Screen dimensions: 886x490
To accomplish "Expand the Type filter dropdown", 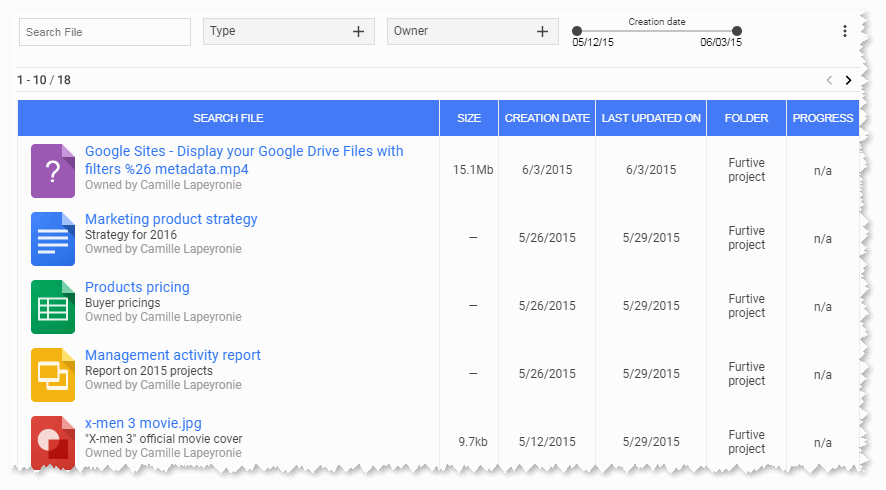I will pos(358,32).
